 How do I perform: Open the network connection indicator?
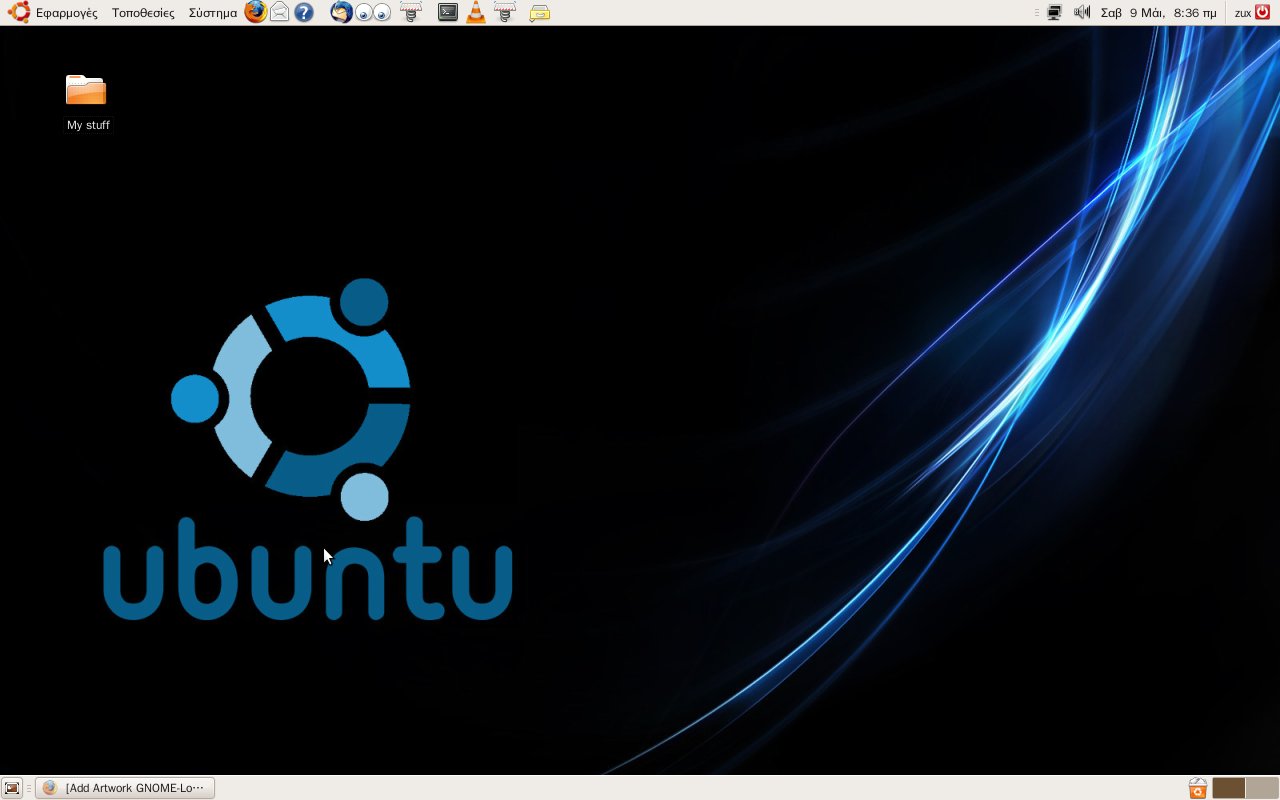1054,13
